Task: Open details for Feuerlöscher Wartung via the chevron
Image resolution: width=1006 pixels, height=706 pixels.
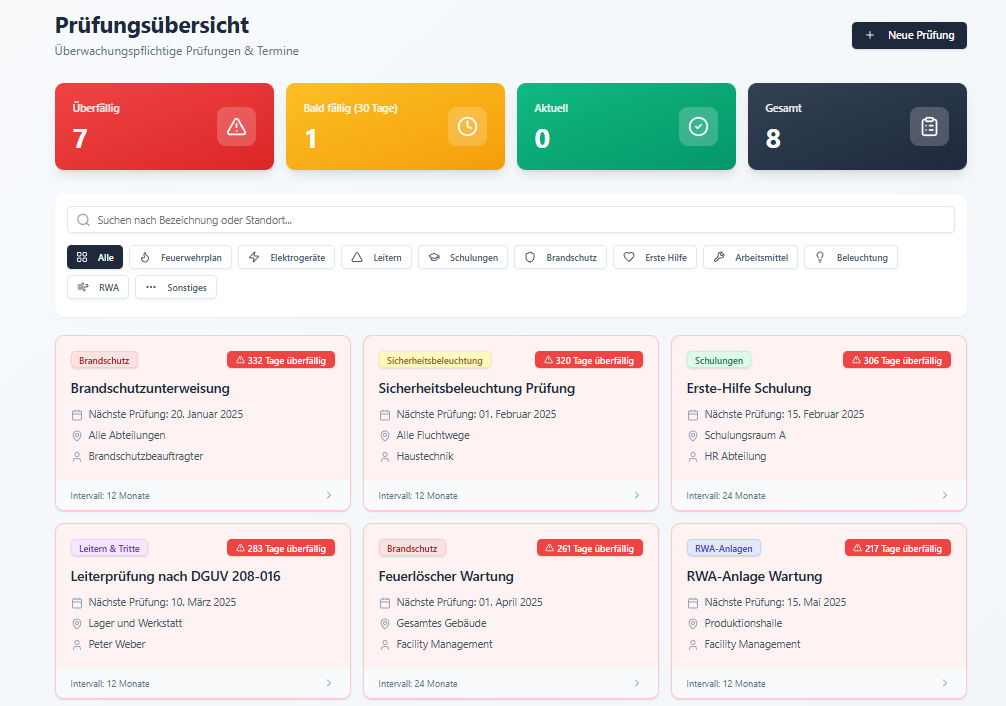Action: [x=638, y=682]
